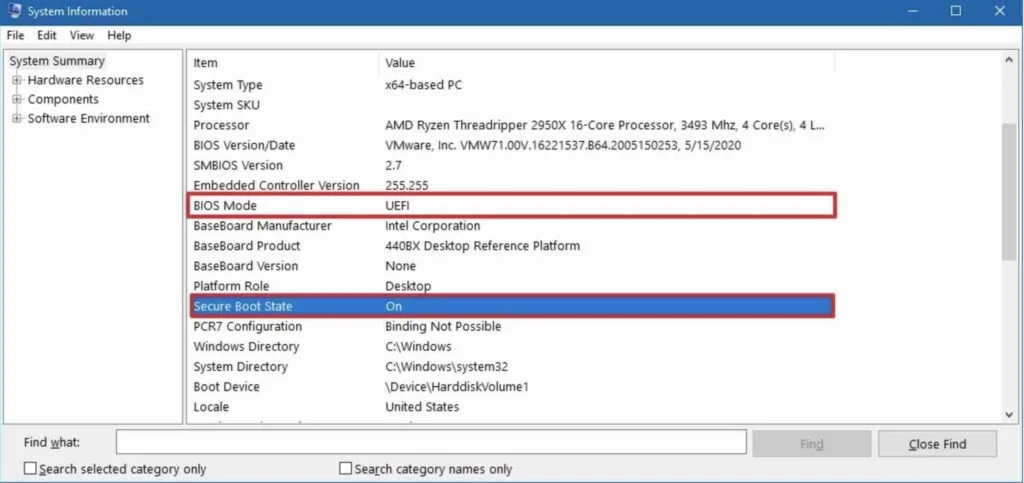This screenshot has width=1024, height=483.
Task: Open the View menu
Action: (x=82, y=35)
